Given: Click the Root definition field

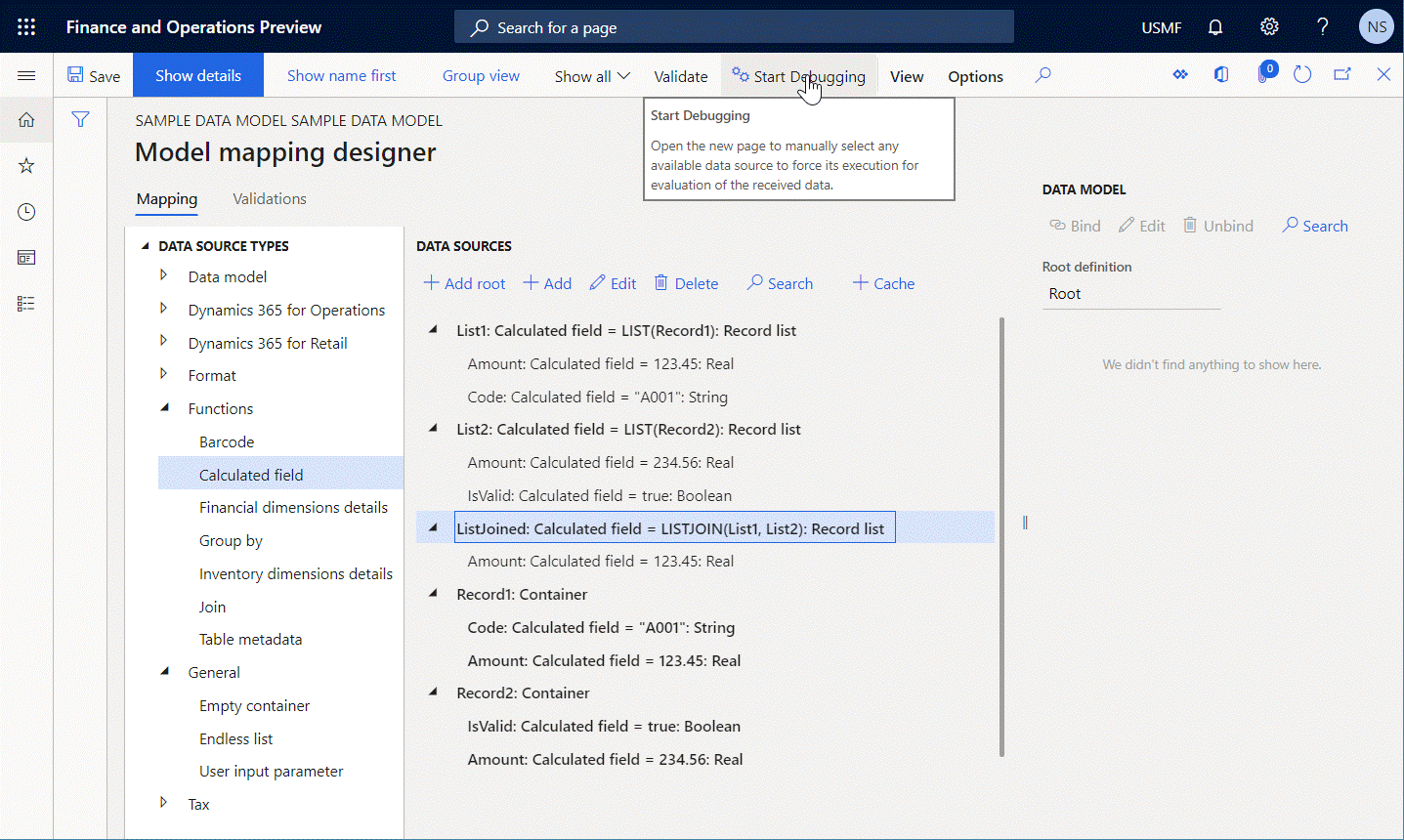Looking at the screenshot, I should tap(1130, 293).
